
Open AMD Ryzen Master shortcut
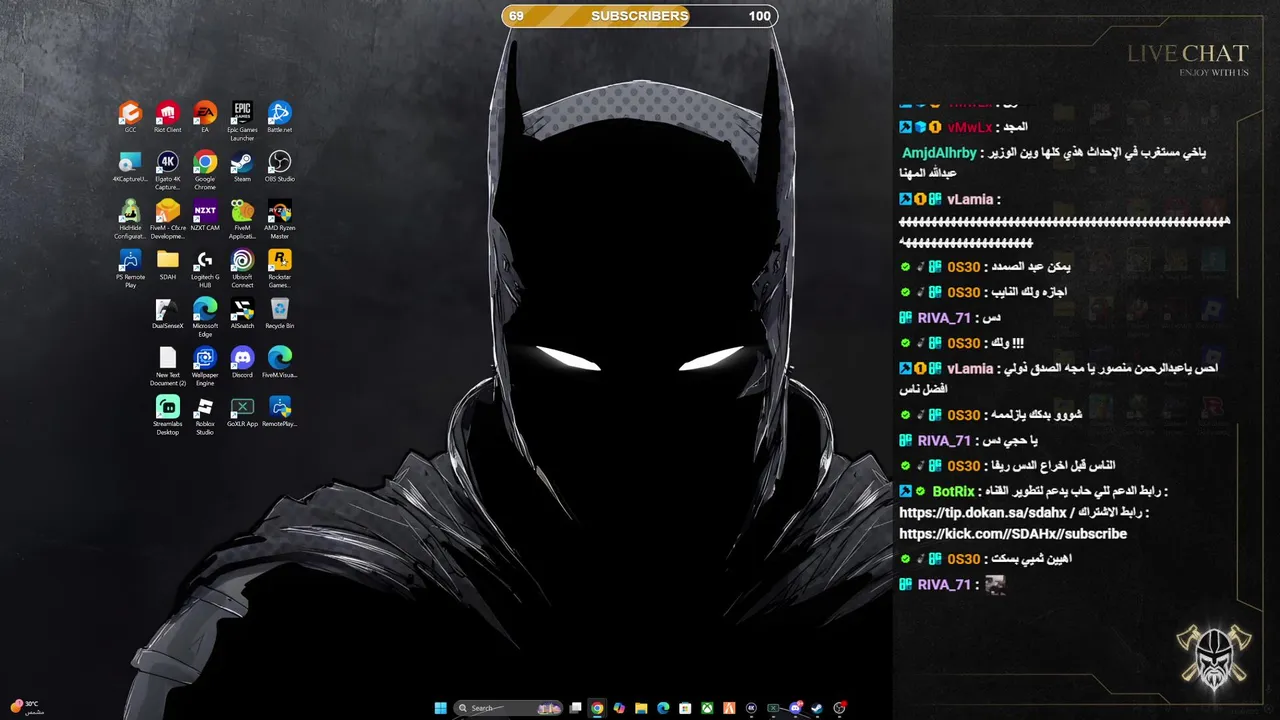coord(279,219)
